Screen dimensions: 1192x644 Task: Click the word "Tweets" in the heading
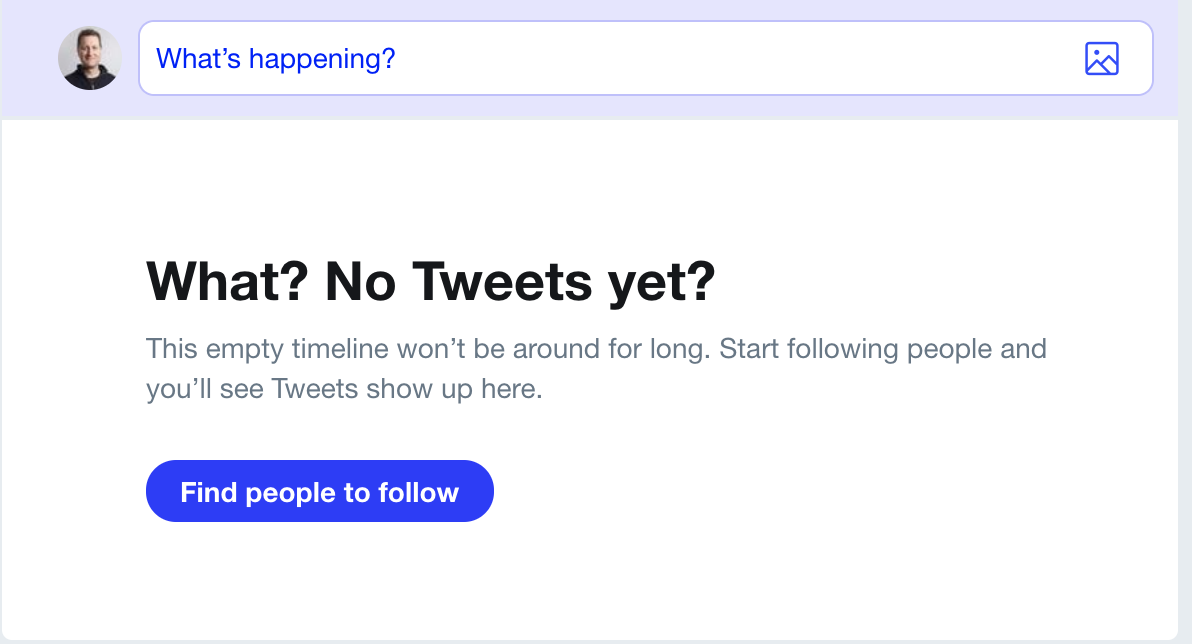(502, 282)
